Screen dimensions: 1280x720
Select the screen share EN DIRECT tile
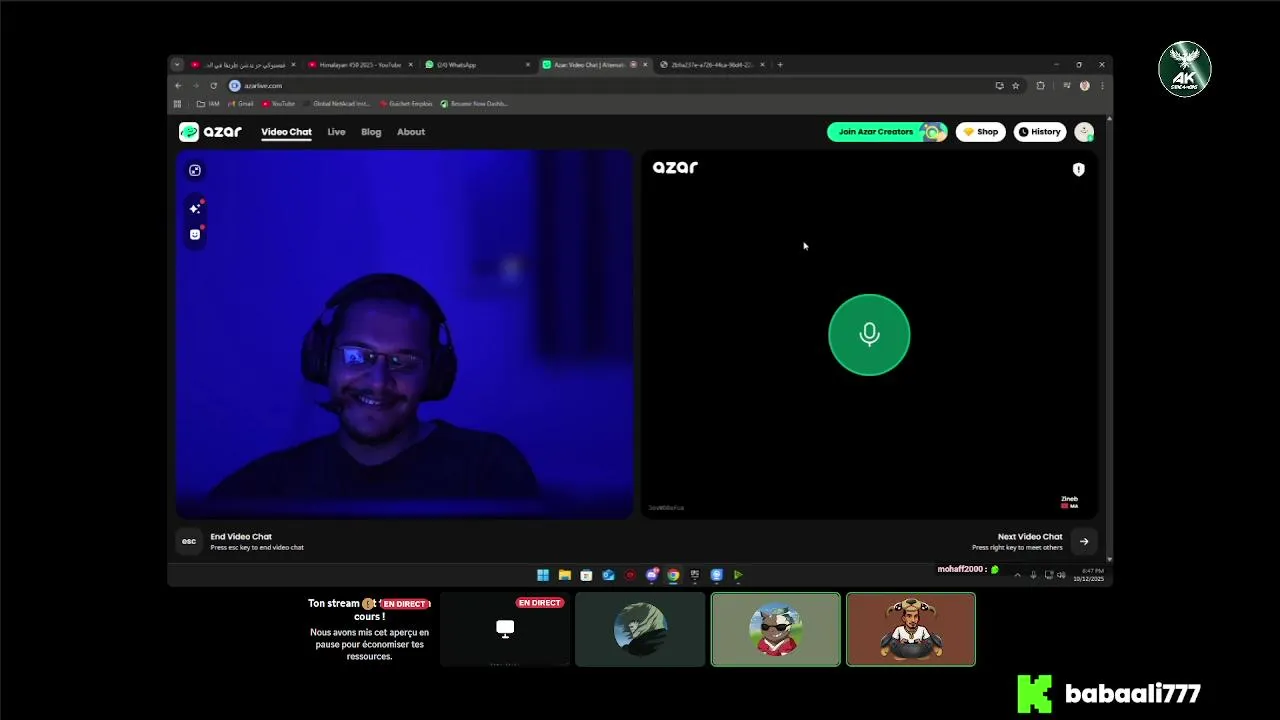(x=505, y=629)
